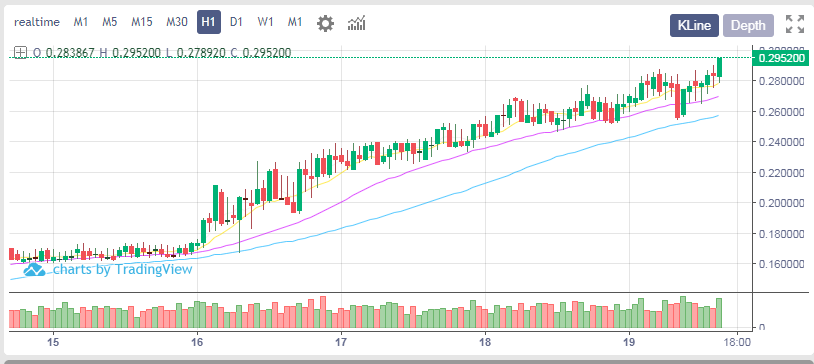
Task: Click the 0.220000 price axis label
Action: pos(781,172)
